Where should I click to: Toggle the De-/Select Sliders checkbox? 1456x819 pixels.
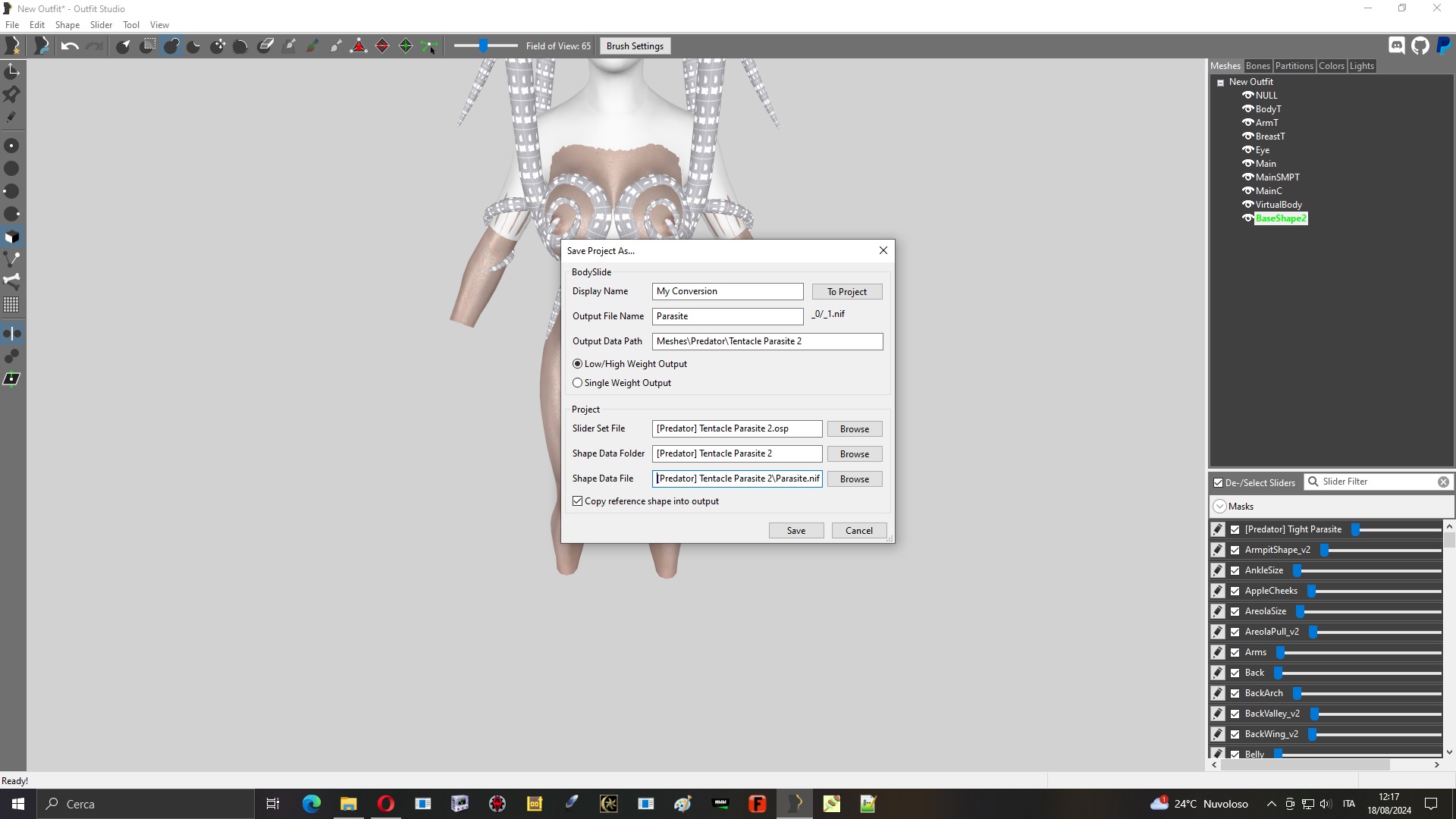1219,483
